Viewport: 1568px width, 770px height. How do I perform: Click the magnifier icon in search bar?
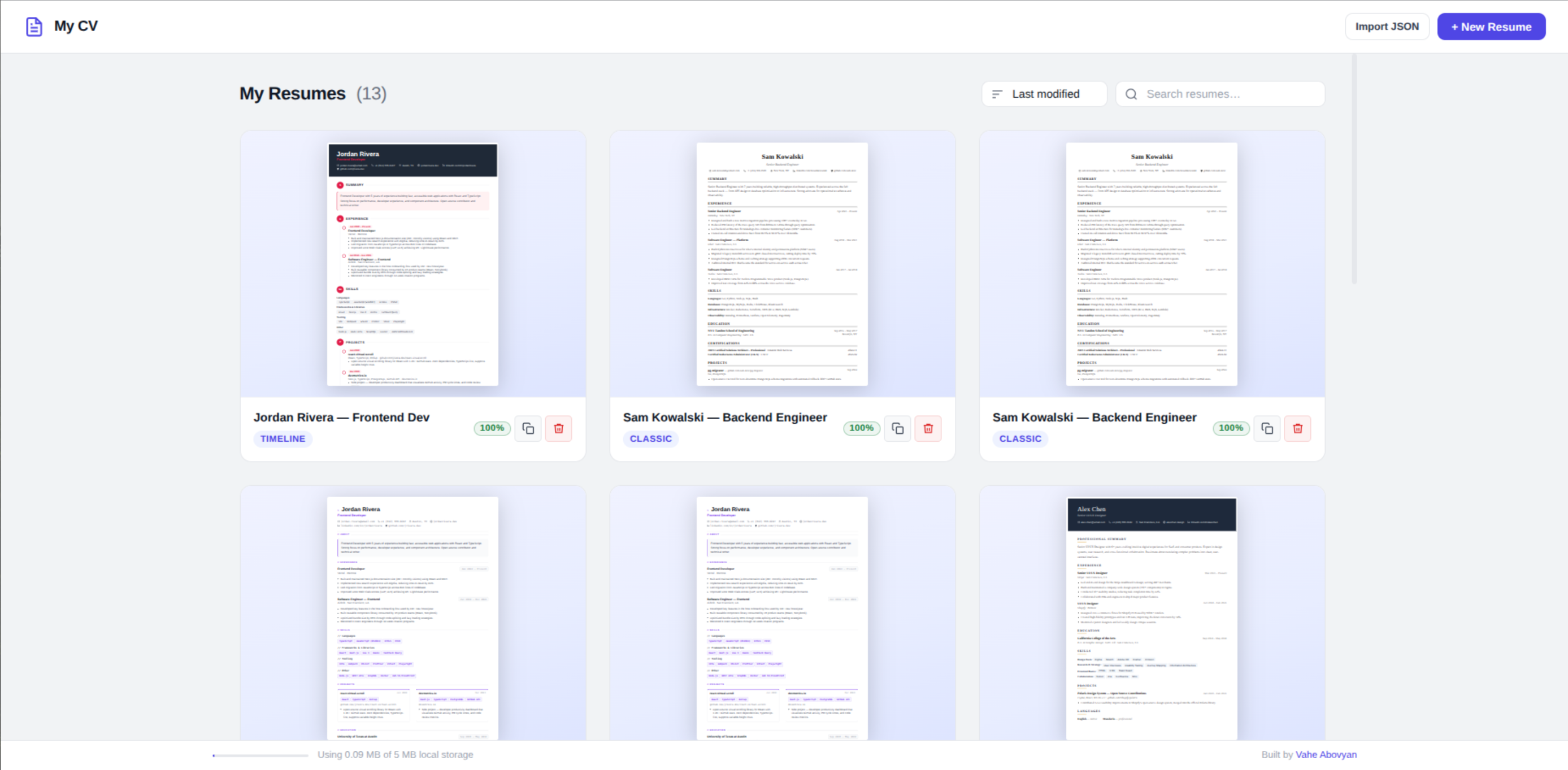(x=1132, y=93)
